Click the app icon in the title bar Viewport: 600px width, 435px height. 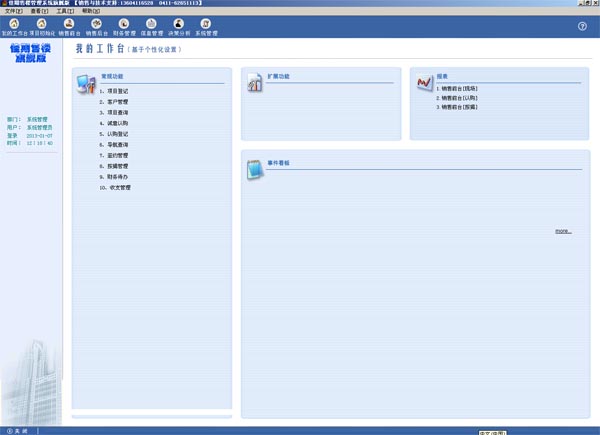pos(4,3)
